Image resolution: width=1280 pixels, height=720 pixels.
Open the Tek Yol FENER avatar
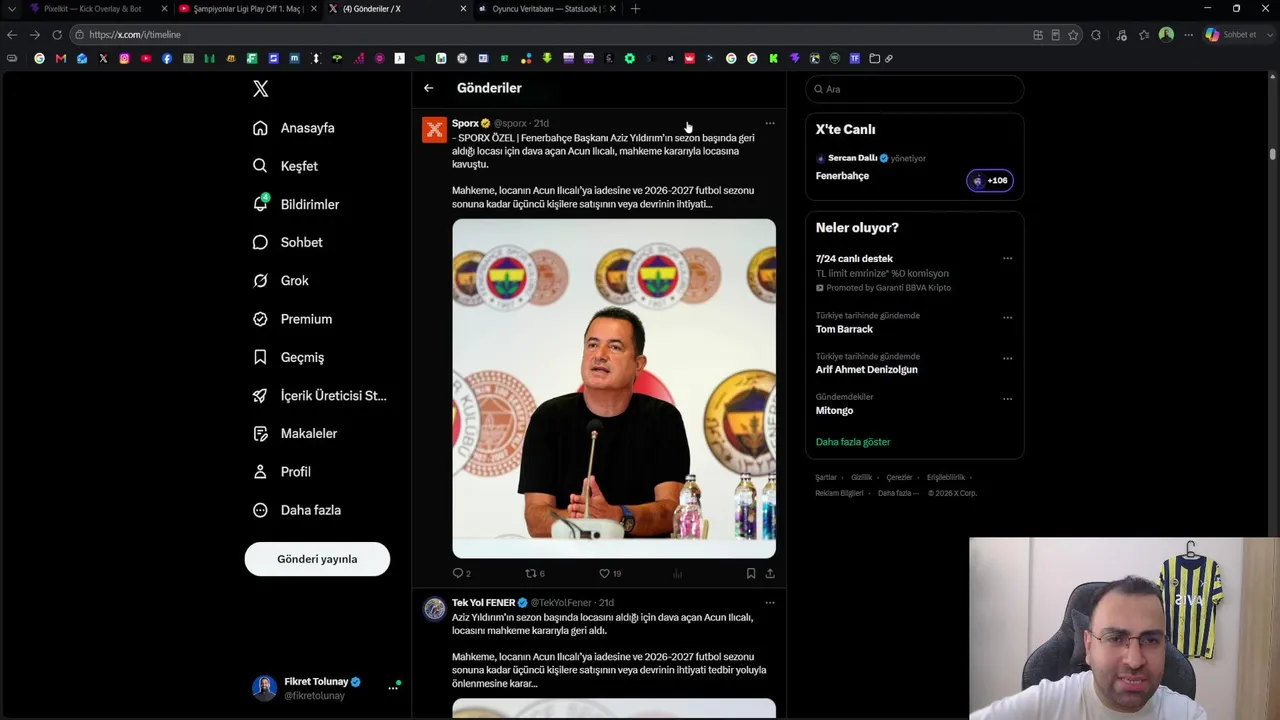(434, 610)
